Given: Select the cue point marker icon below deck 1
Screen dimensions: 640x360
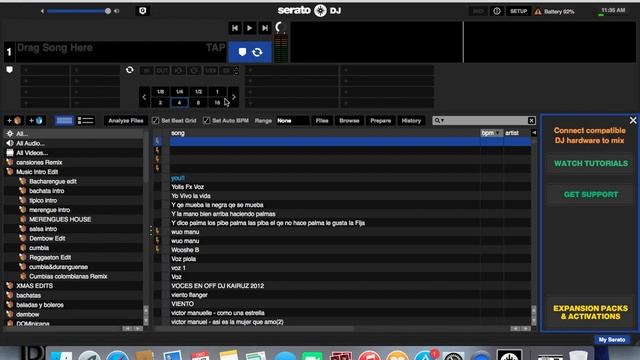Looking at the screenshot, I should 9,70.
